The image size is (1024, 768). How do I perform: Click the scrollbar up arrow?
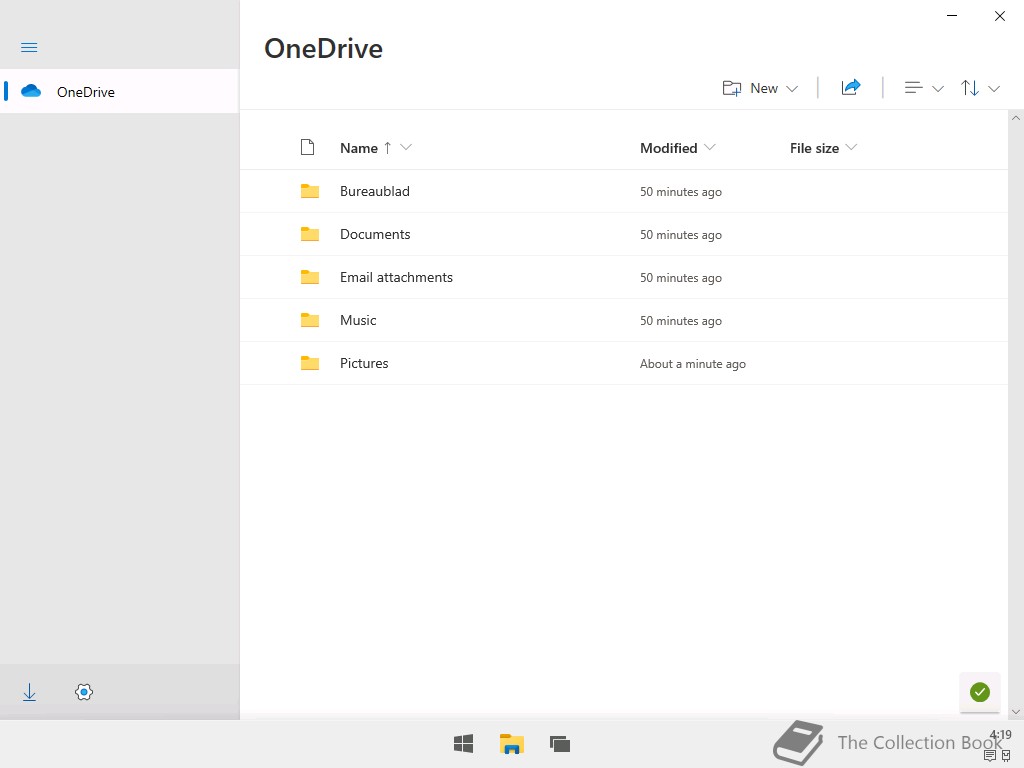click(1016, 118)
